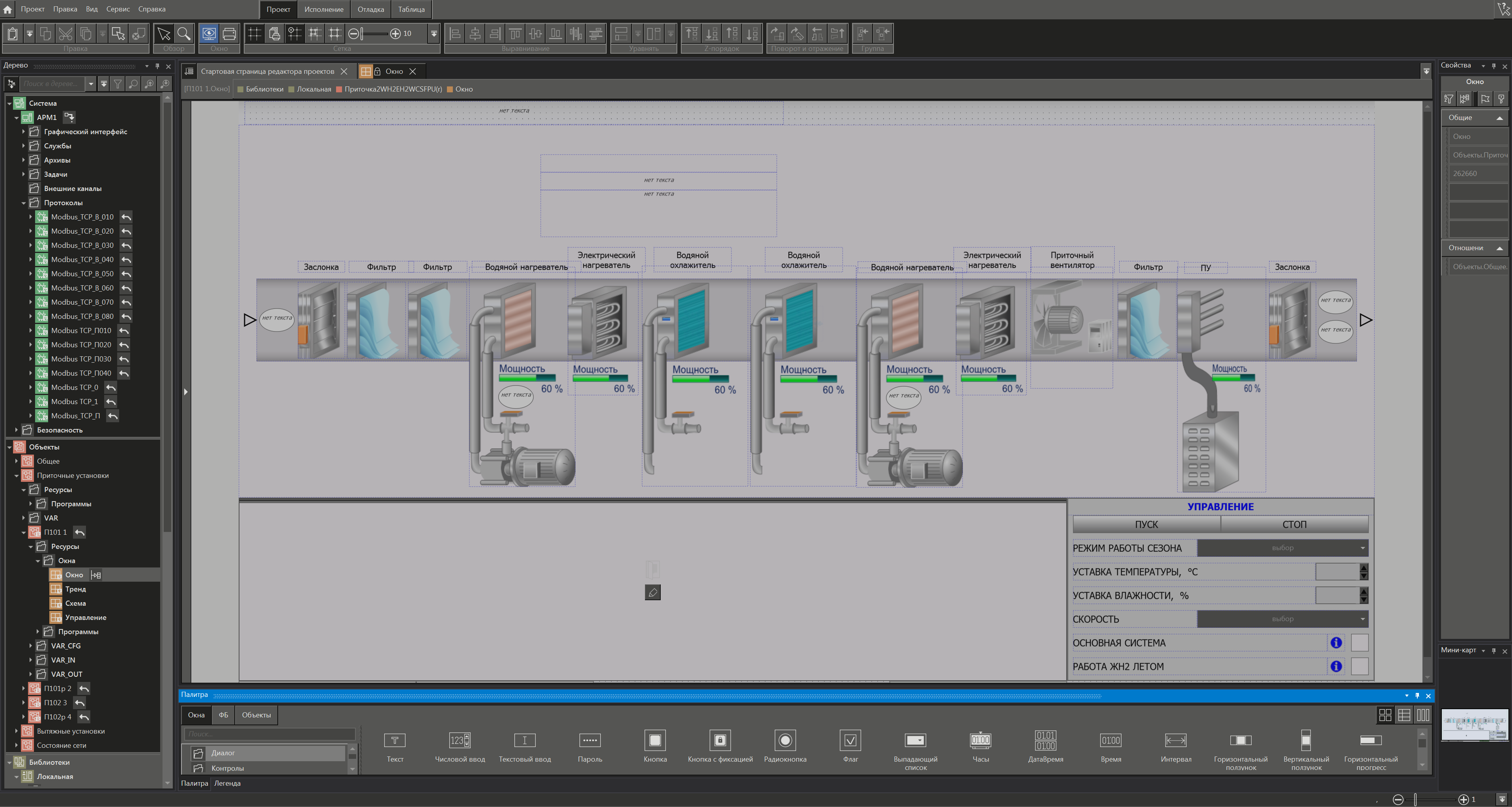Click the grid plus icon to increase step
This screenshot has width=1512, height=807.
pyautogui.click(x=395, y=34)
